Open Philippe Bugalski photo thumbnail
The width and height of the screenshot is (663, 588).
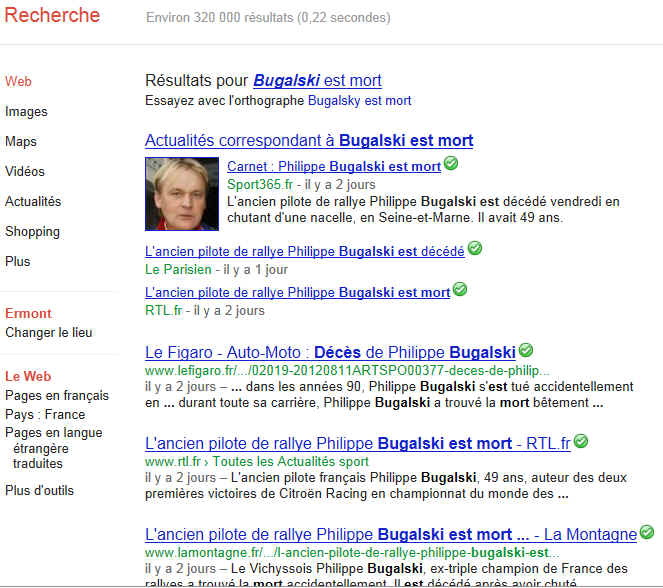(182, 194)
